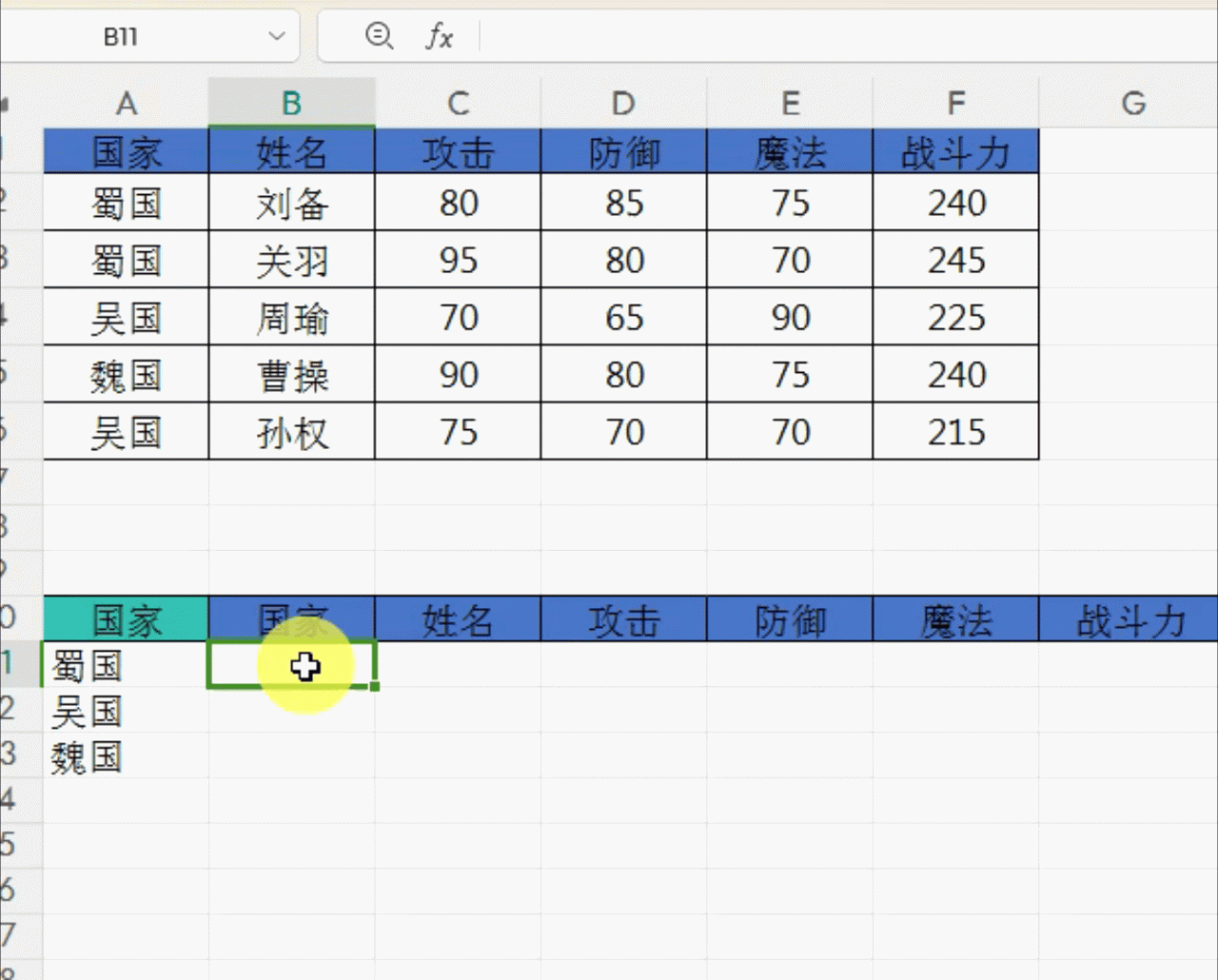Click the 蜀国 cell in 关羽's row
This screenshot has height=980, width=1218.
click(x=126, y=260)
